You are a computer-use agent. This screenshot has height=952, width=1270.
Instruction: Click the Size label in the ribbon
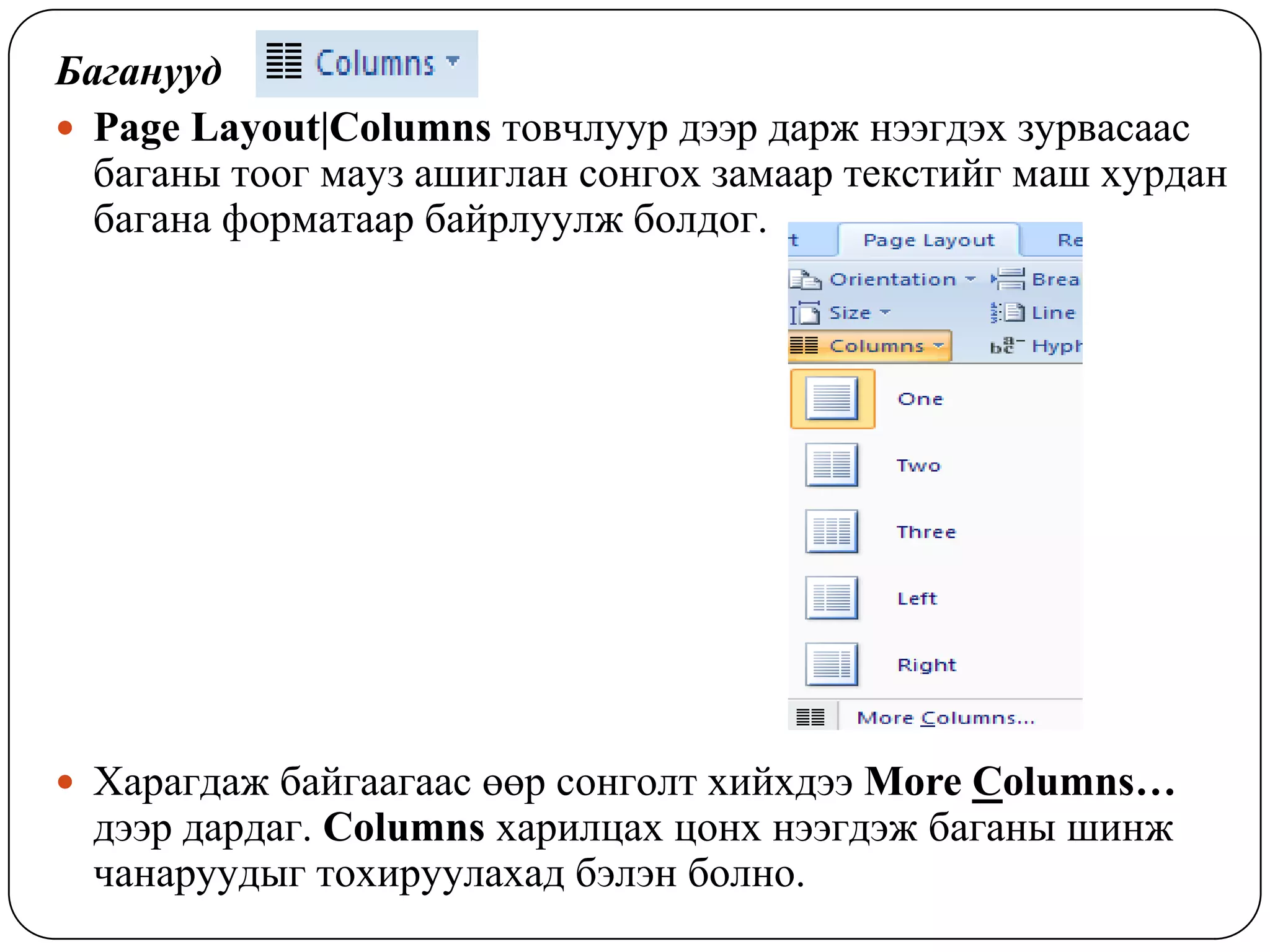pos(850,312)
